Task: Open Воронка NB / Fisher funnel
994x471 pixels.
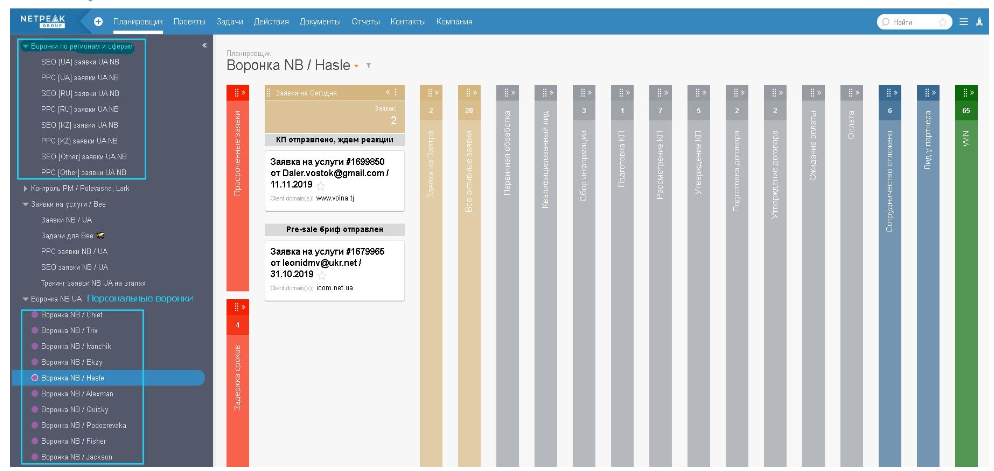Action: (74, 441)
